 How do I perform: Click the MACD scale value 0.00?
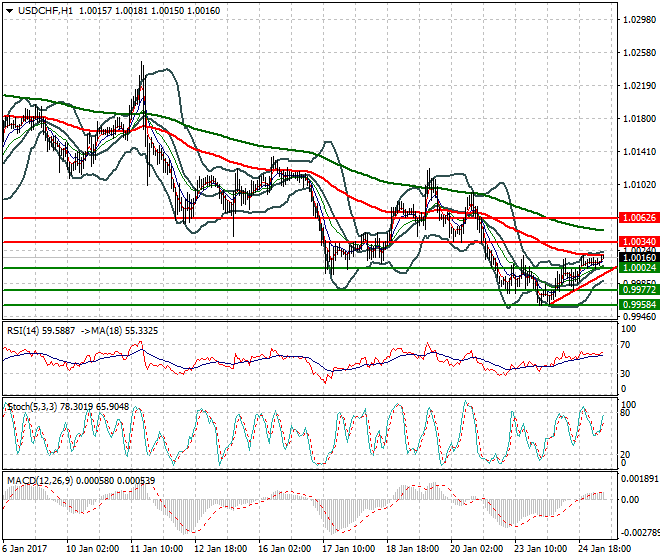631,500
